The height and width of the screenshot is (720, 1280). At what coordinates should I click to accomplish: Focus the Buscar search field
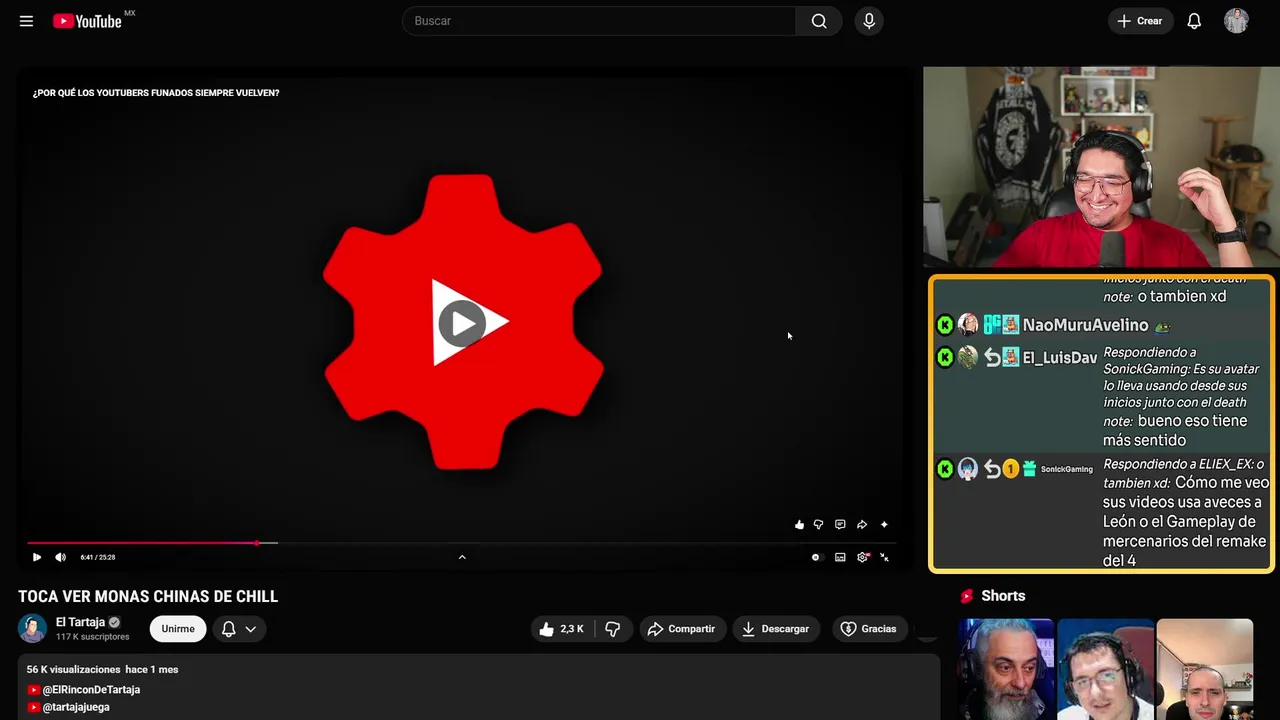click(599, 21)
